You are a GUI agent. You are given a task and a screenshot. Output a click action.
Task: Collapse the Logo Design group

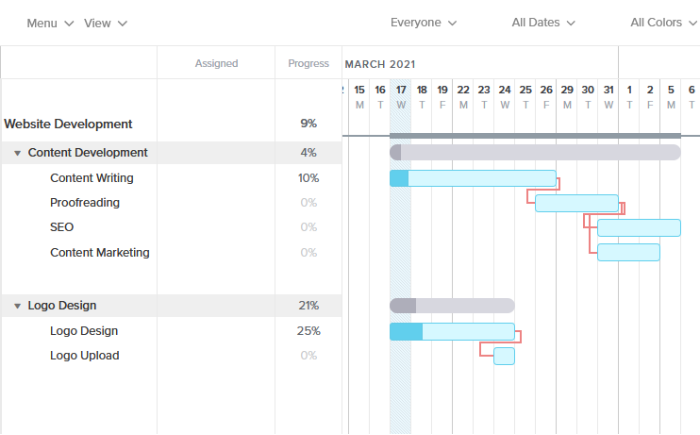click(18, 306)
